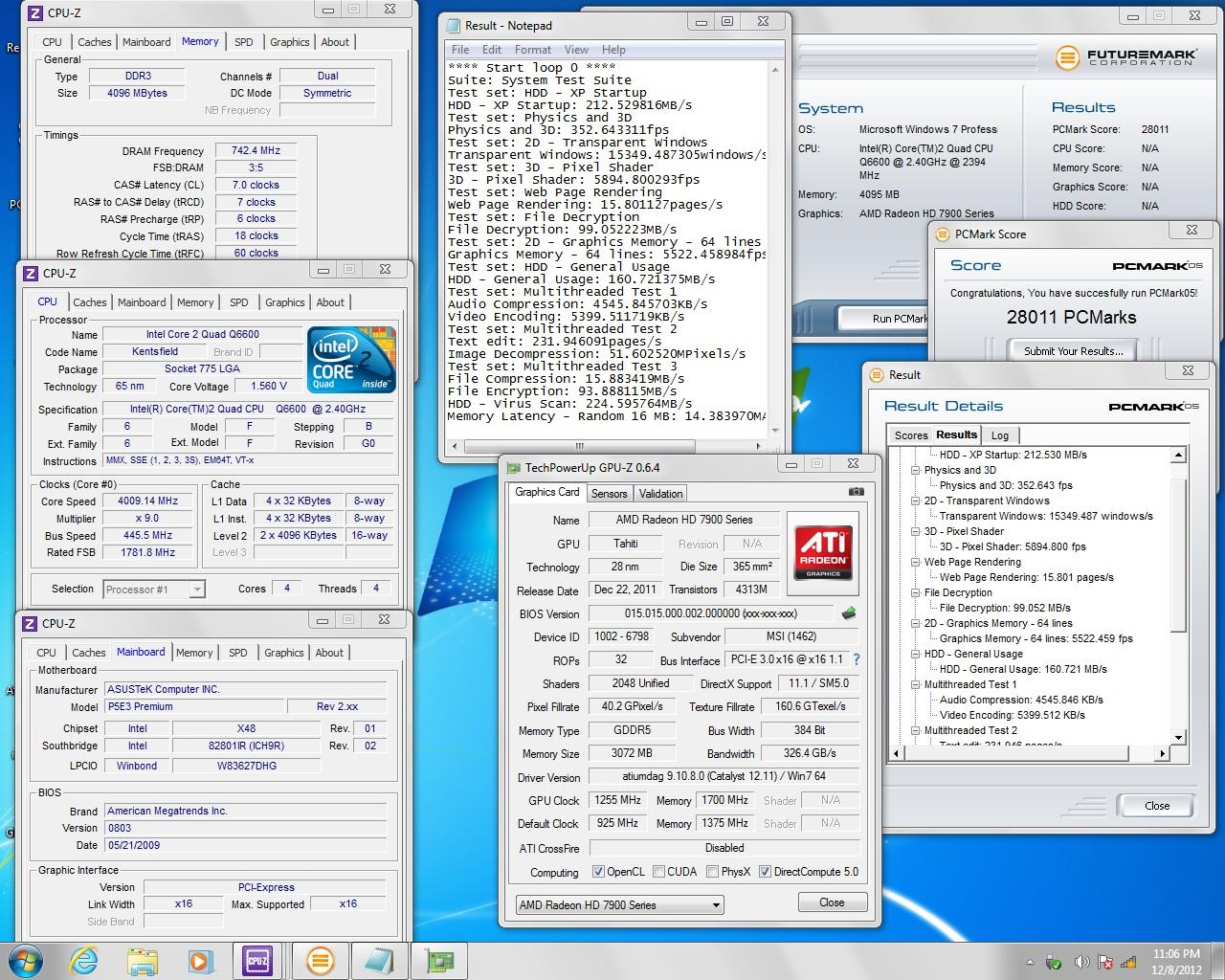Viewport: 1225px width, 980px height.
Task: Click the Model field P5E3 Premium
Action: click(193, 706)
